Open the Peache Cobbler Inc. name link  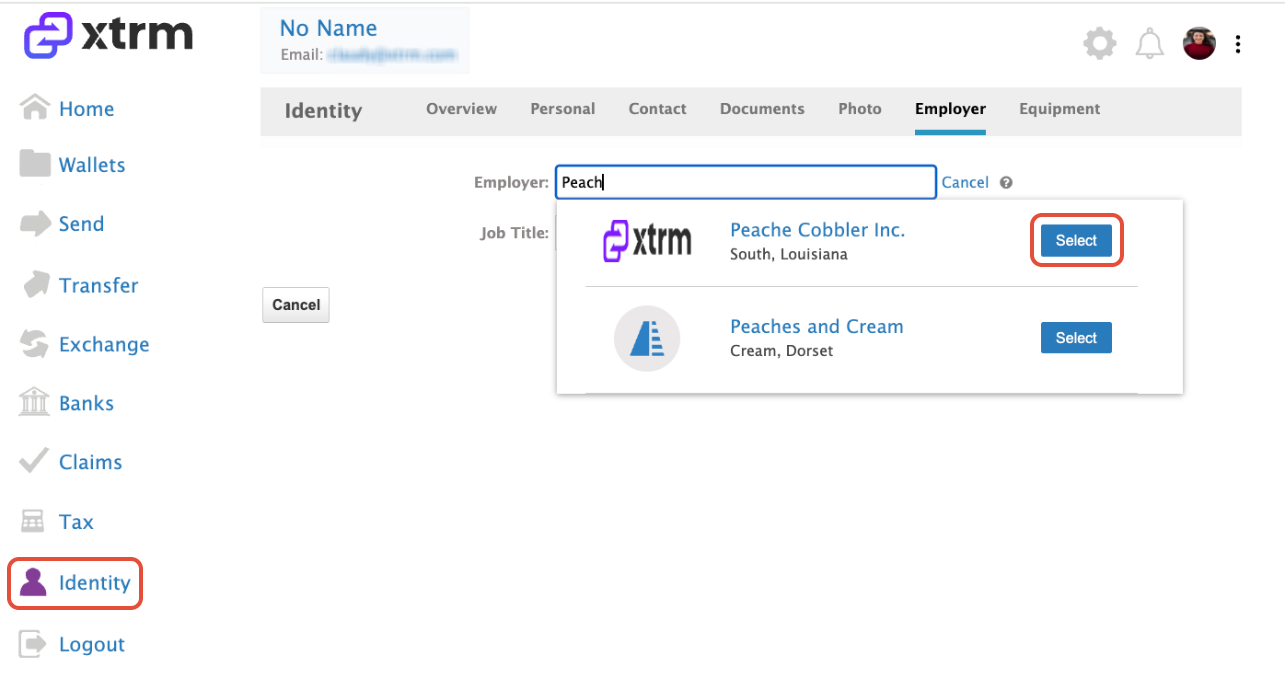(817, 230)
